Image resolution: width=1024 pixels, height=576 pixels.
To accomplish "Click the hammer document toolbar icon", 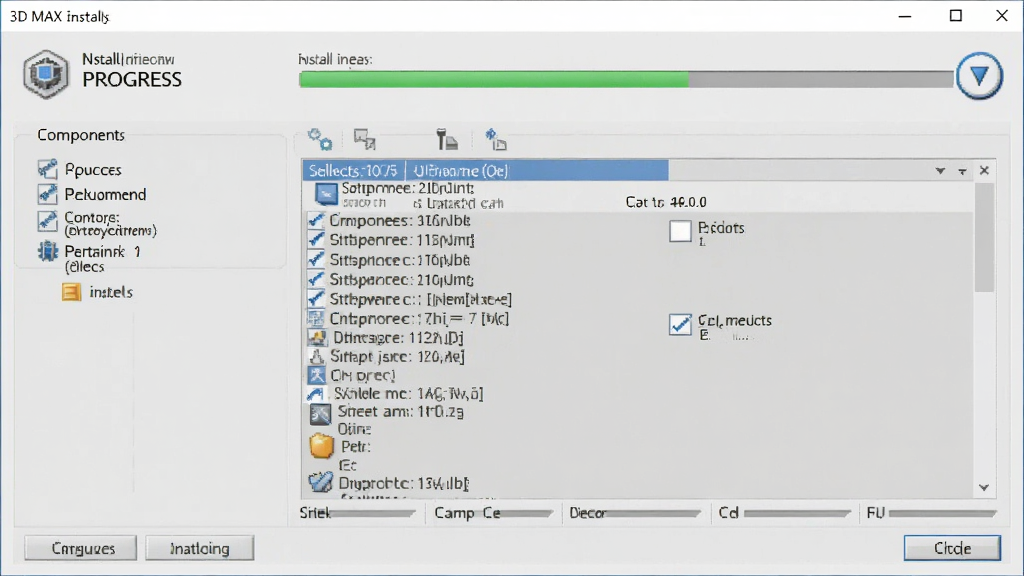I will tap(447, 139).
